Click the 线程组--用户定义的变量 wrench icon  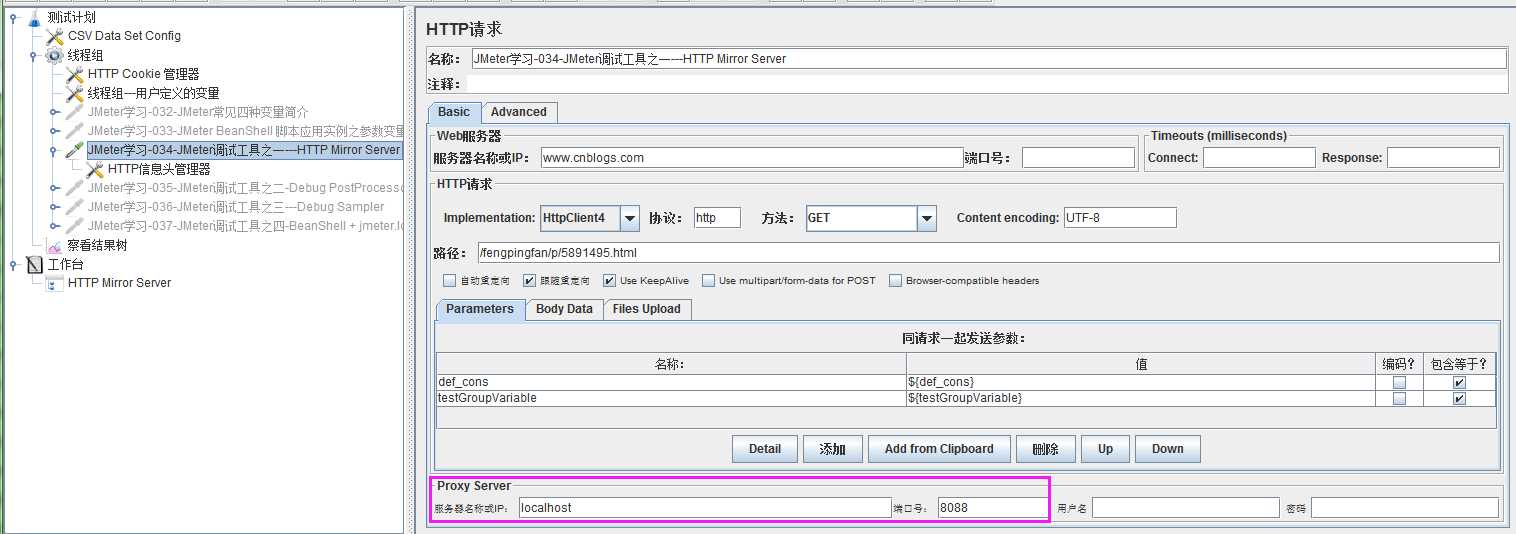coord(74,93)
